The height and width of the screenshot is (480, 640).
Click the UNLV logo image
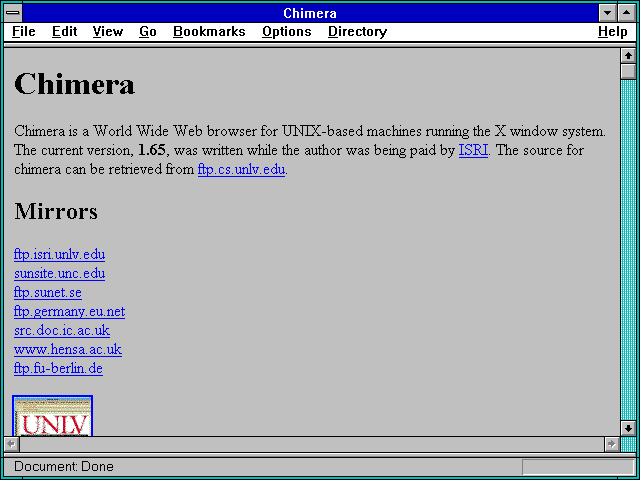click(53, 416)
